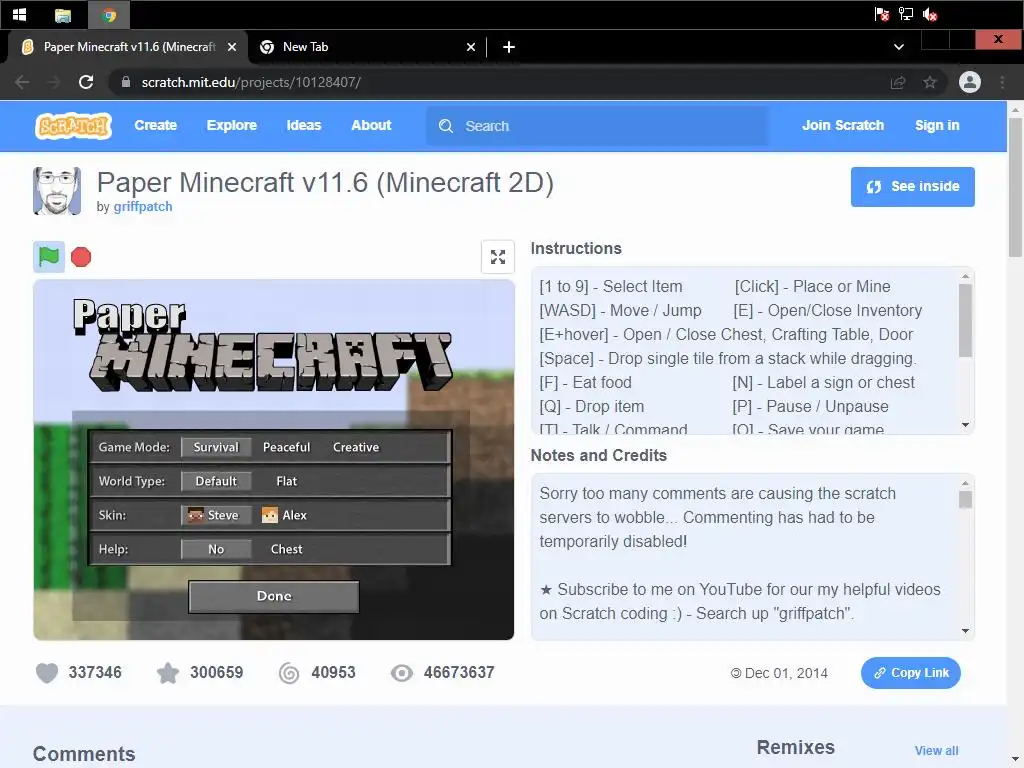Go back with the browser back arrow
The height and width of the screenshot is (768, 1024).
[x=22, y=82]
